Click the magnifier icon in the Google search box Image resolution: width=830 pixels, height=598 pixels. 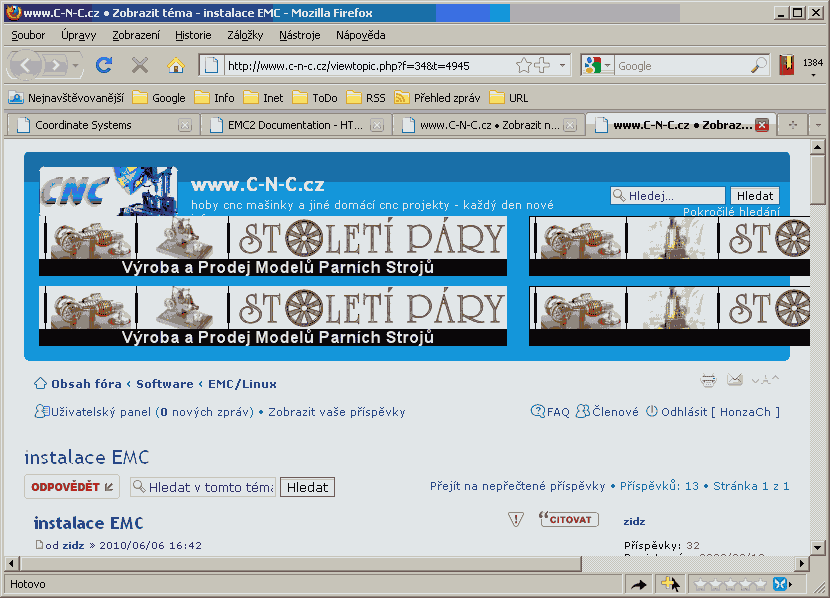click(x=759, y=65)
